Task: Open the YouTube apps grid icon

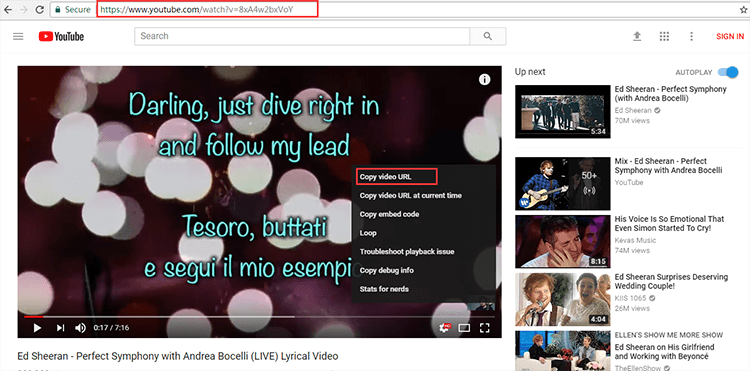Action: [x=664, y=36]
